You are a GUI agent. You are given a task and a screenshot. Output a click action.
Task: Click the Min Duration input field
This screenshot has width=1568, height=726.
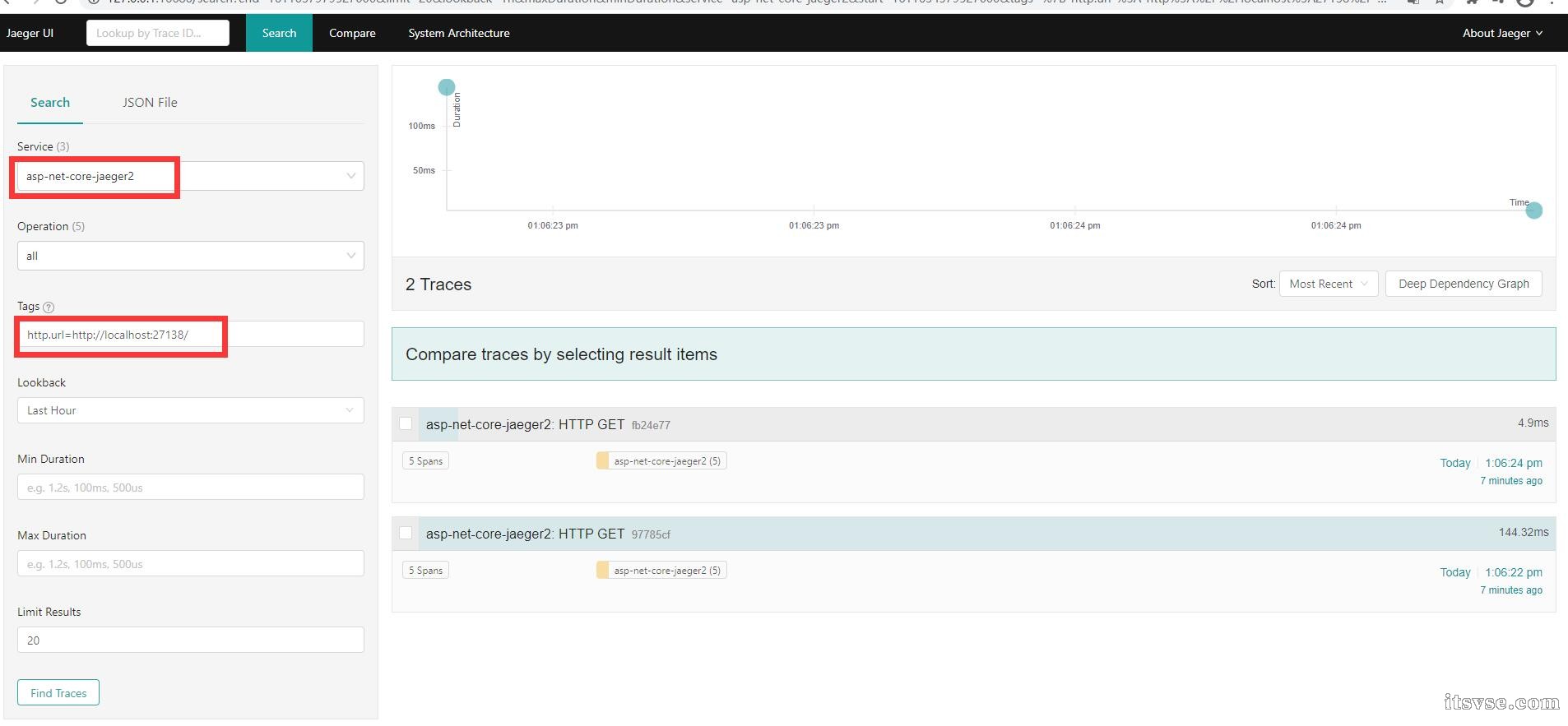[190, 487]
